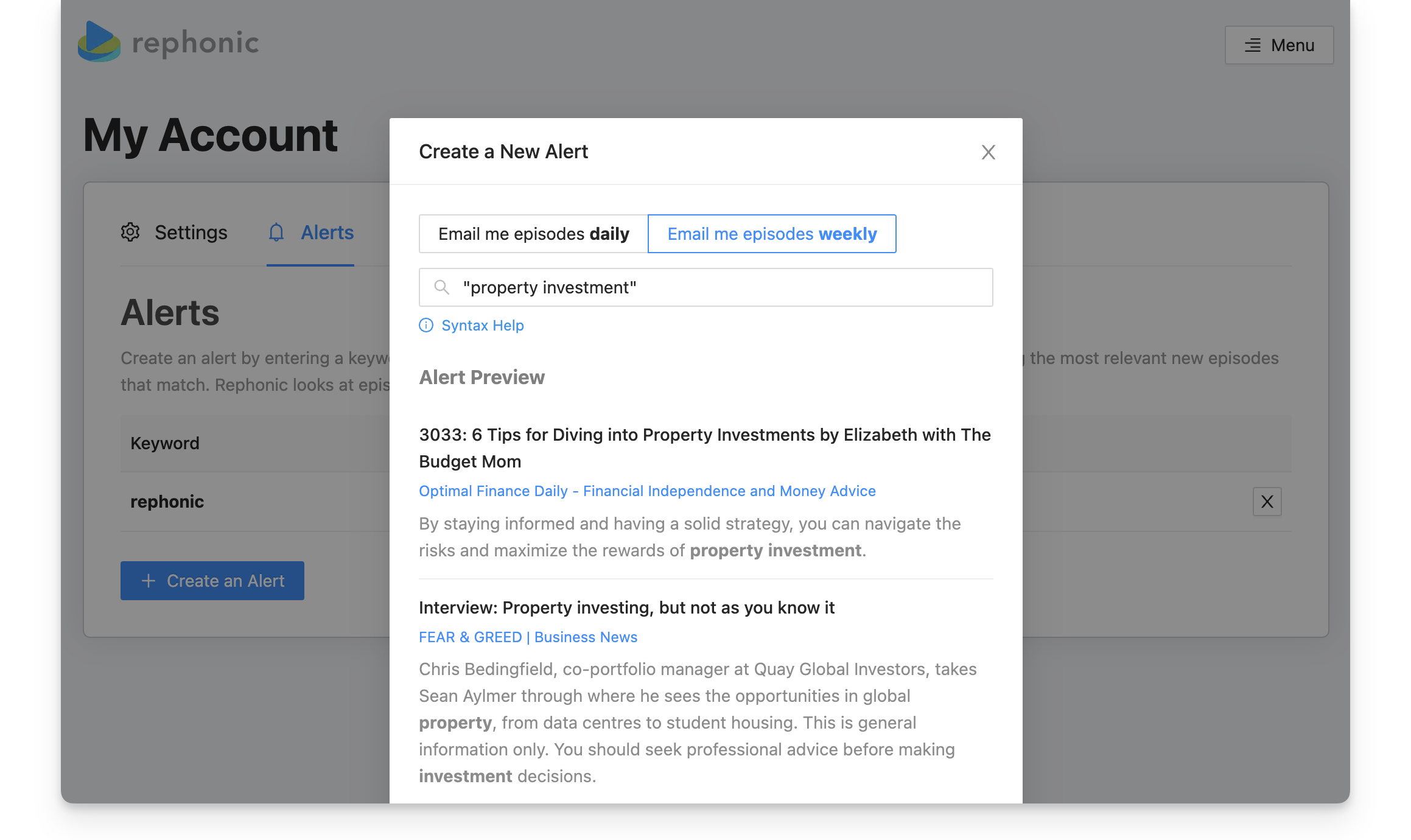Open the Menu button
The width and height of the screenshot is (1411, 840).
coord(1279,45)
